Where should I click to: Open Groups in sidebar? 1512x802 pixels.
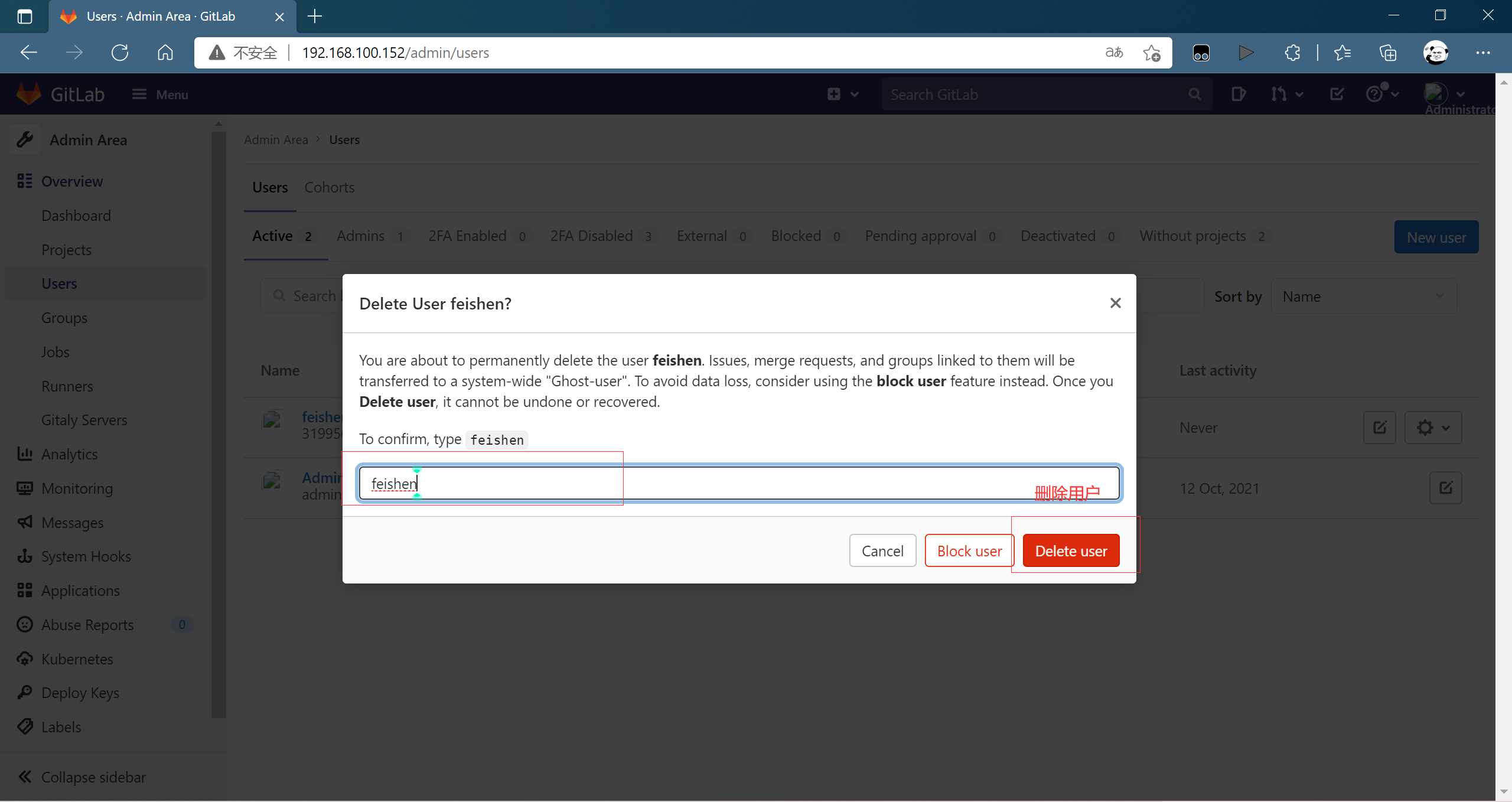(x=64, y=318)
